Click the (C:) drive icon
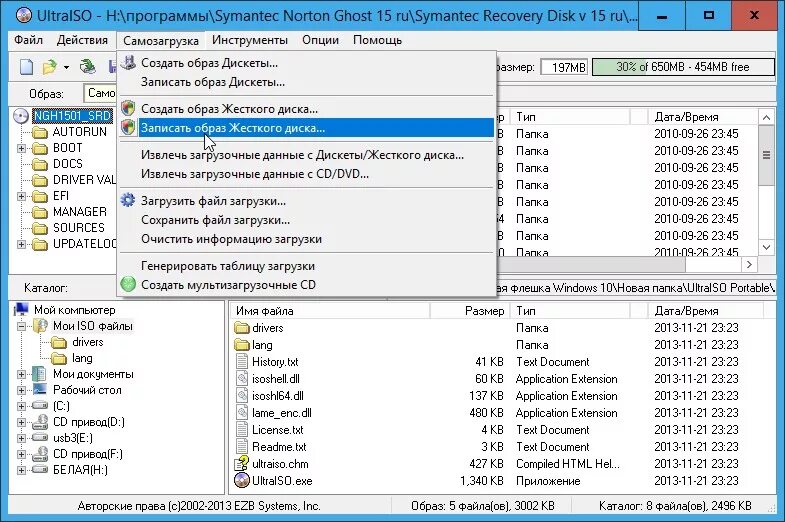 [40, 405]
